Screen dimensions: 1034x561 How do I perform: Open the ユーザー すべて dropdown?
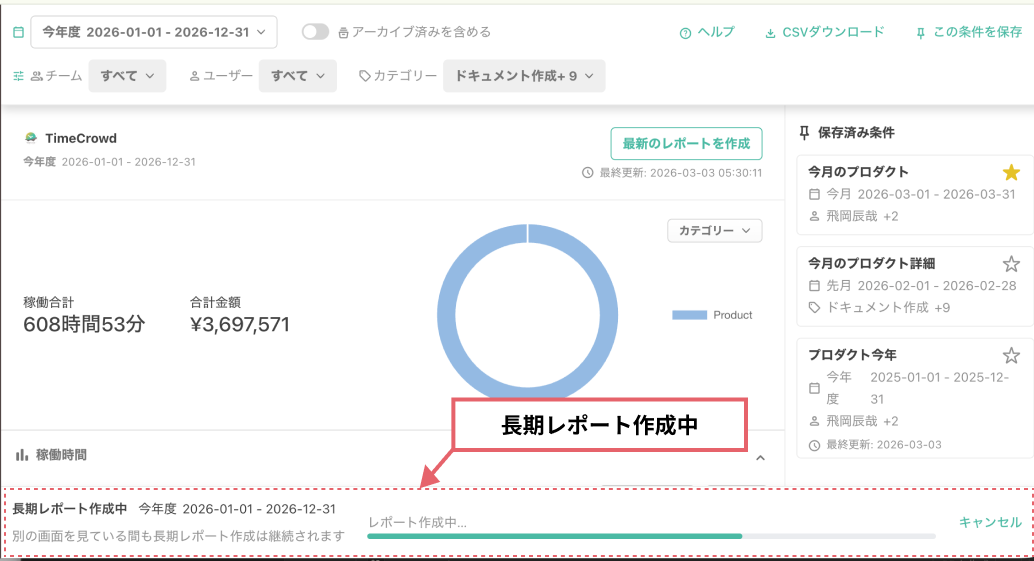click(297, 76)
